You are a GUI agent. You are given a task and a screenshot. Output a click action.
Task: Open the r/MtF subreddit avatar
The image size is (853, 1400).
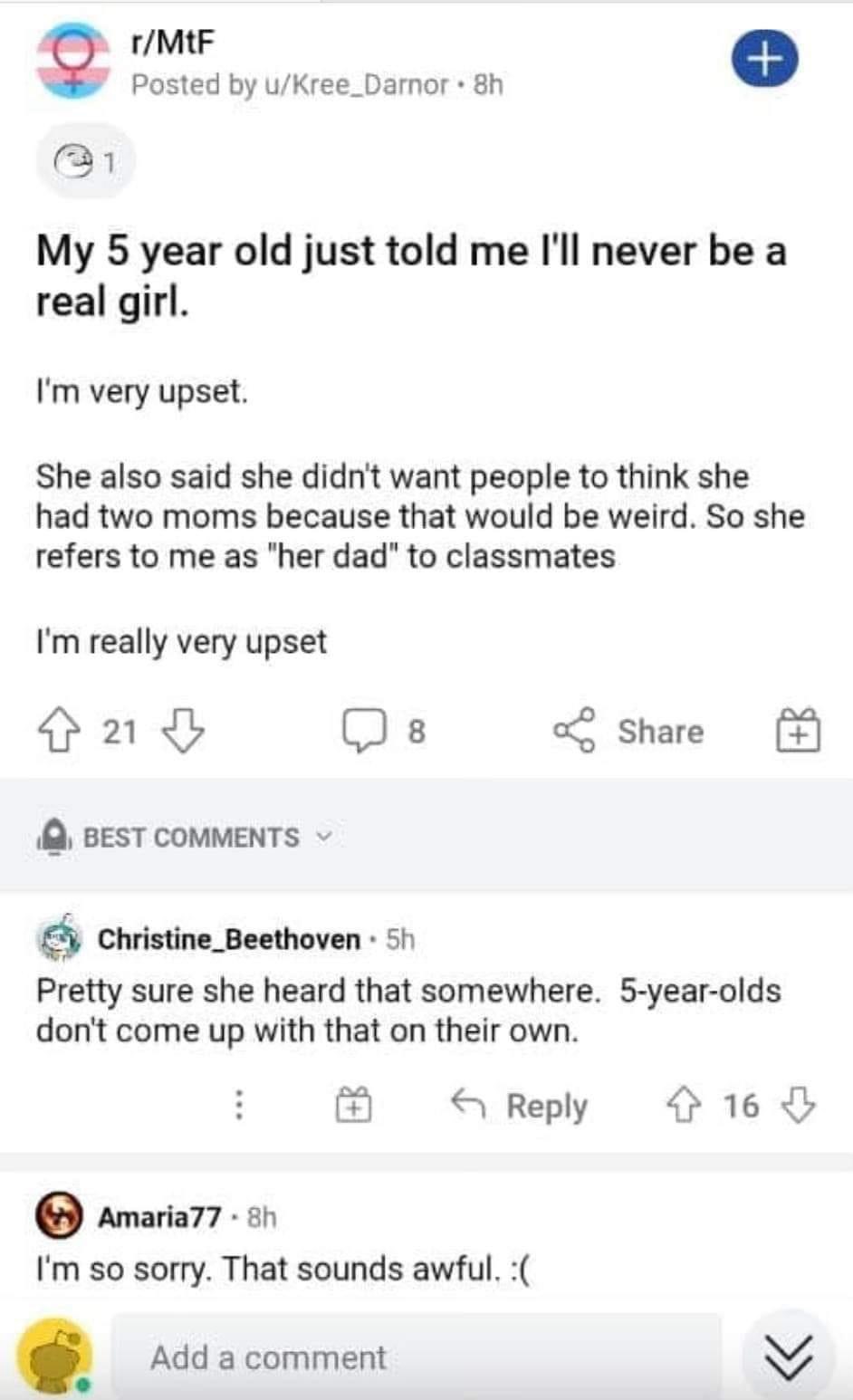[x=72, y=60]
